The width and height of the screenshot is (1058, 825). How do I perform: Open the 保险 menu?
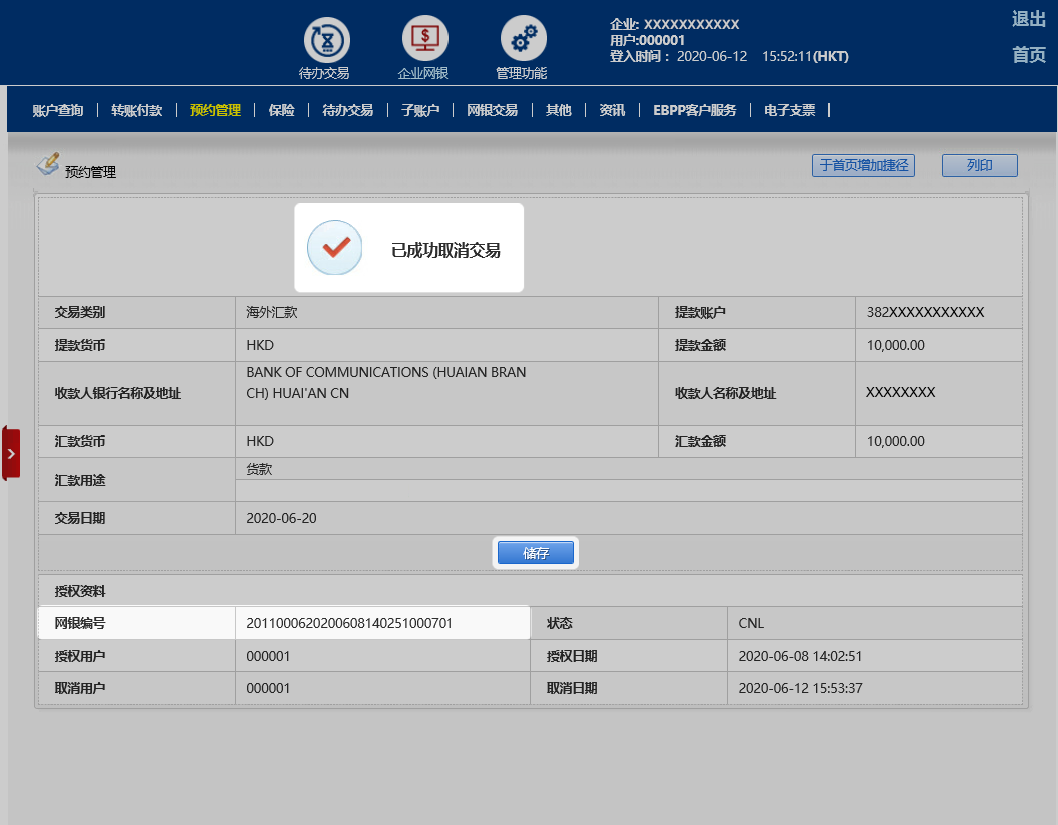281,110
